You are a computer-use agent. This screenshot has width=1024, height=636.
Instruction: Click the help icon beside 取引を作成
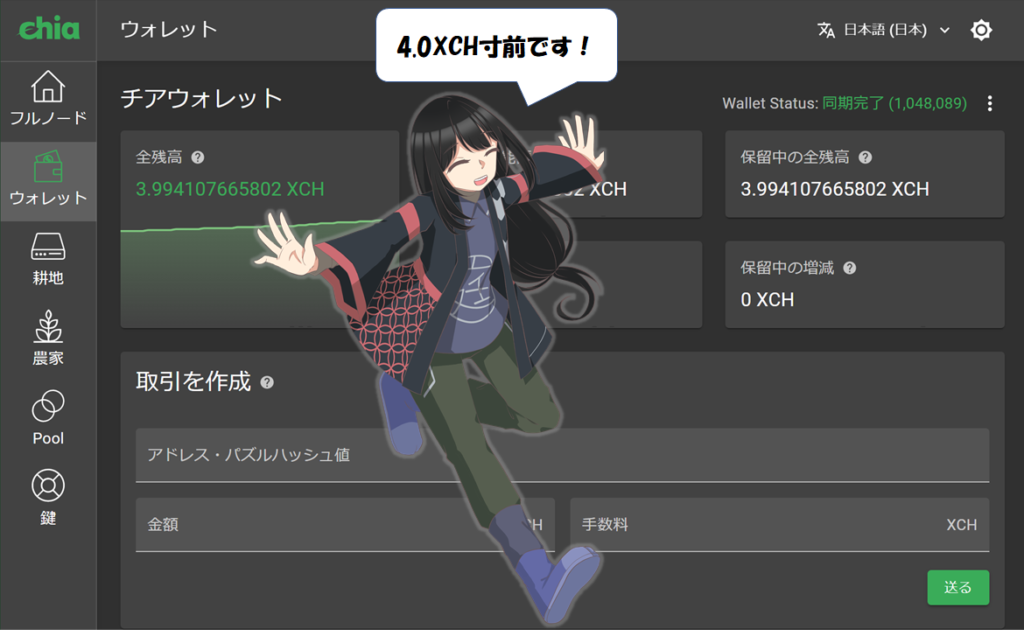(267, 382)
